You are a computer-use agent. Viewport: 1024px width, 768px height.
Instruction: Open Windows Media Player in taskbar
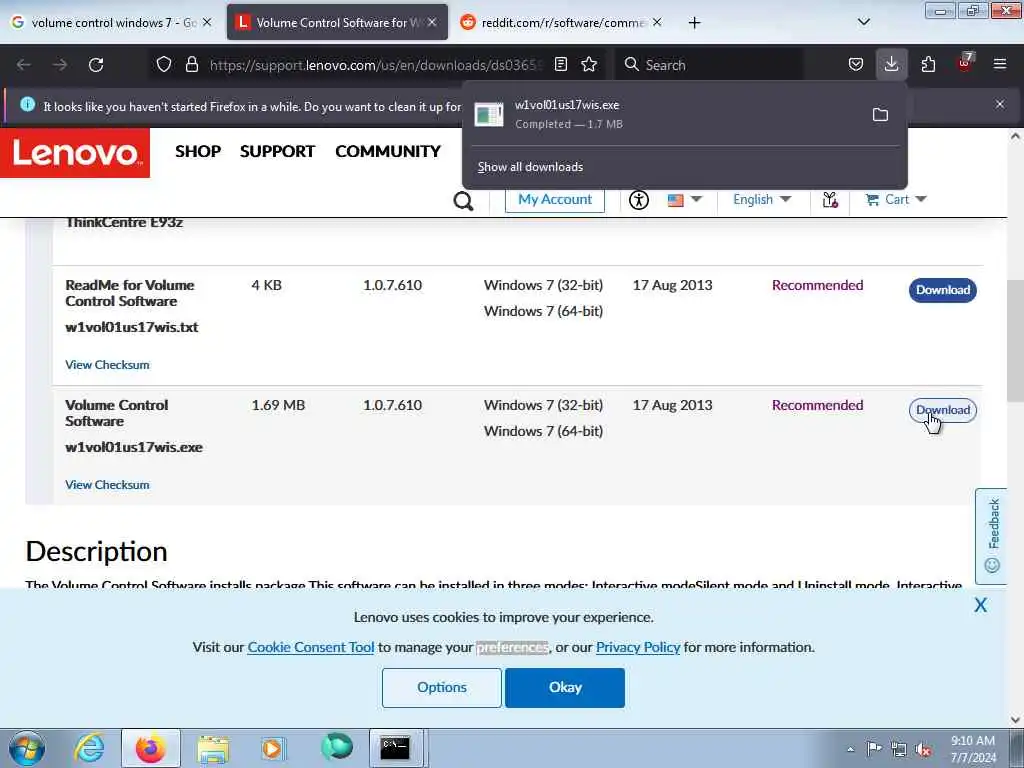tap(273, 748)
